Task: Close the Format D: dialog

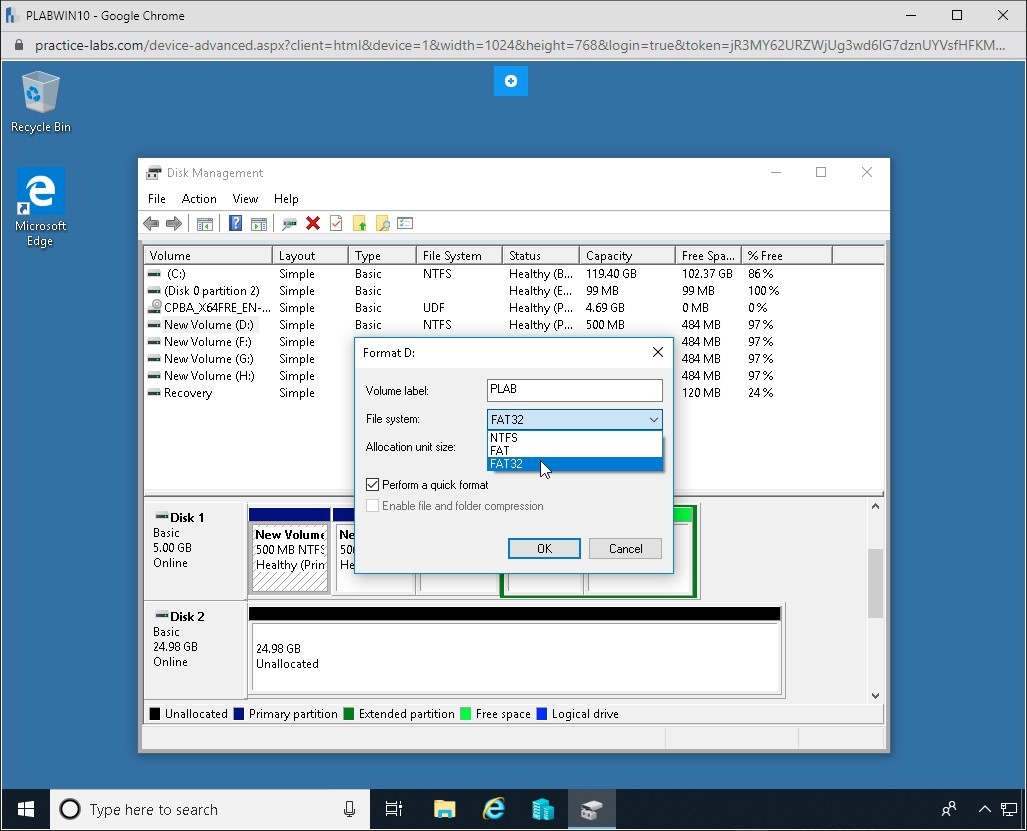Action: coord(658,352)
